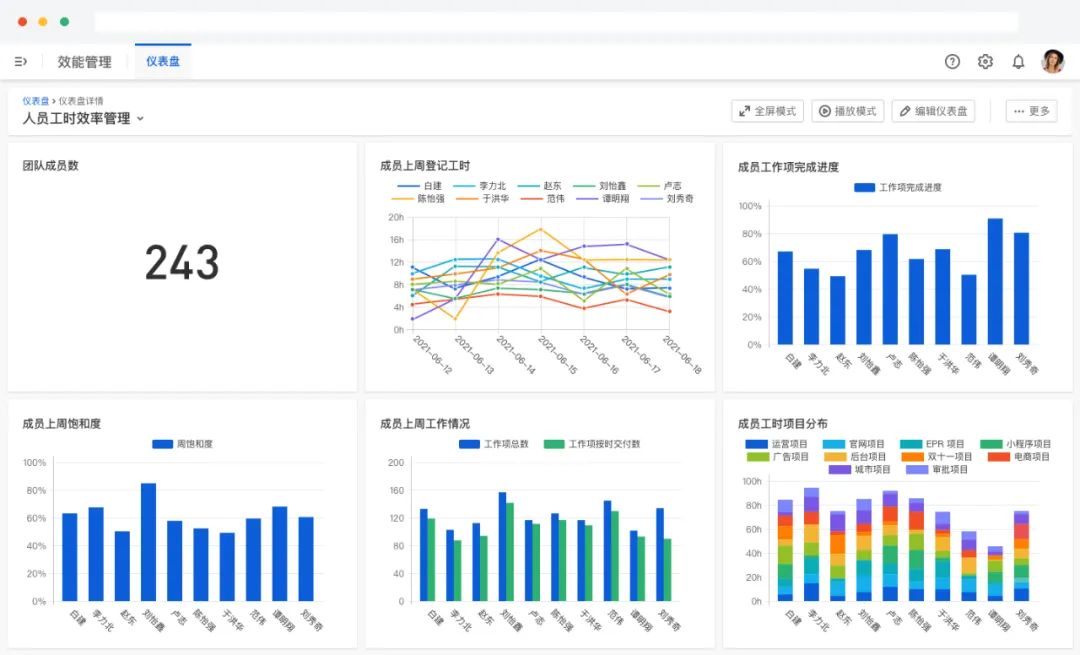Screen dimensions: 1080x655
Task: Click the 仪表盘 breadcrumb link
Action: coord(36,101)
